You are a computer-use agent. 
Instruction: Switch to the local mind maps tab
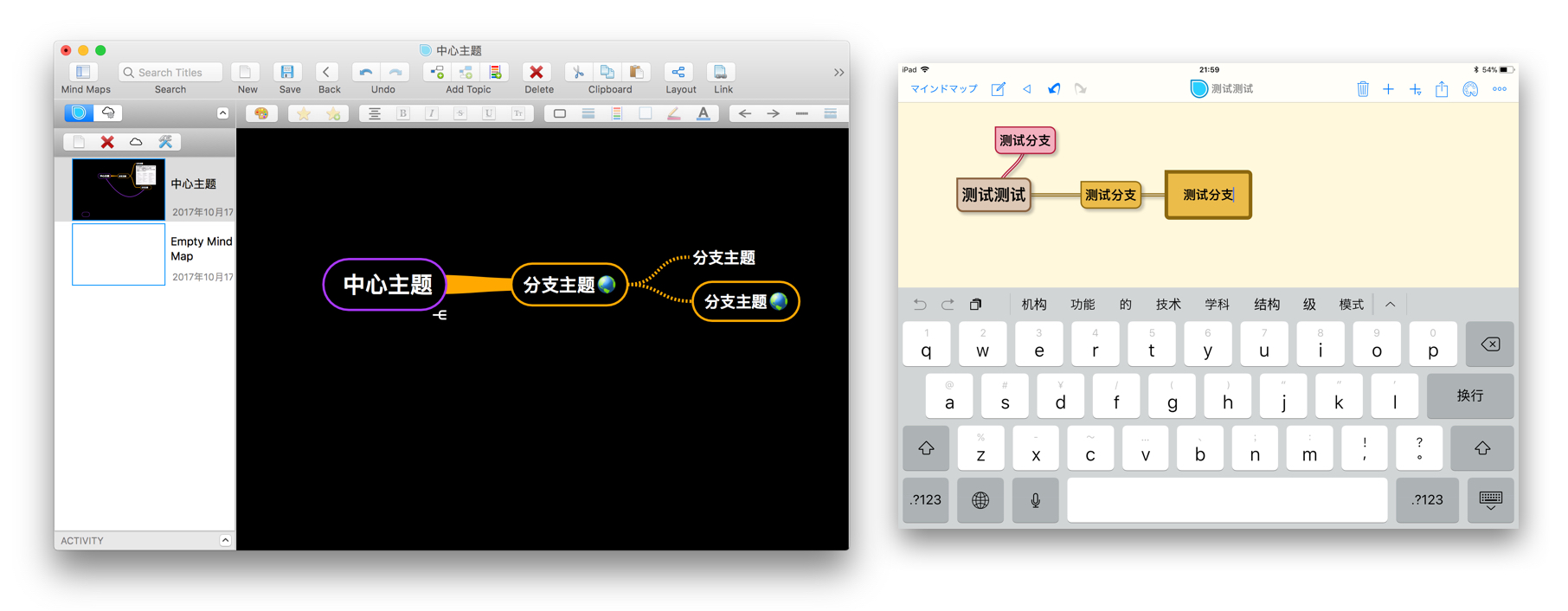coord(79,113)
